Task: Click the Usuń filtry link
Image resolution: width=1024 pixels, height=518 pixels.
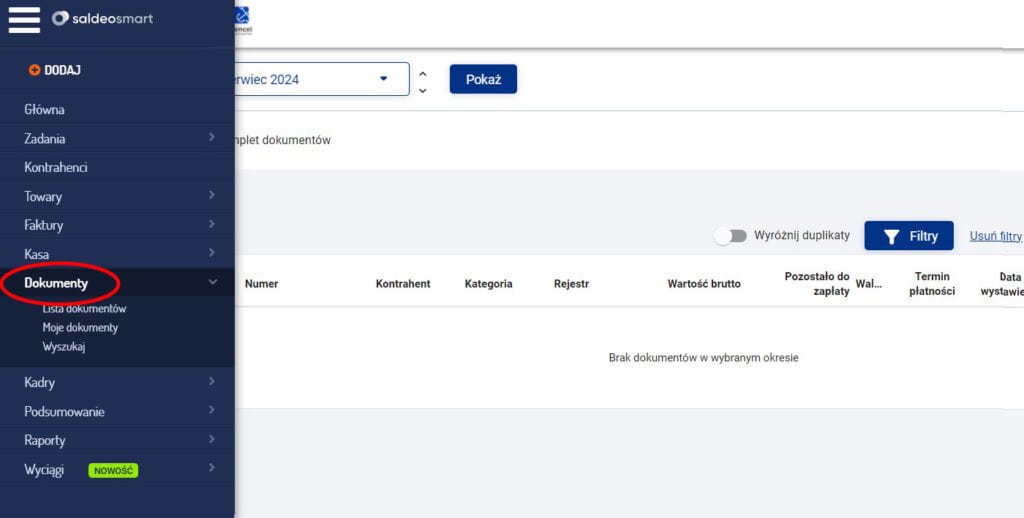Action: [x=995, y=236]
